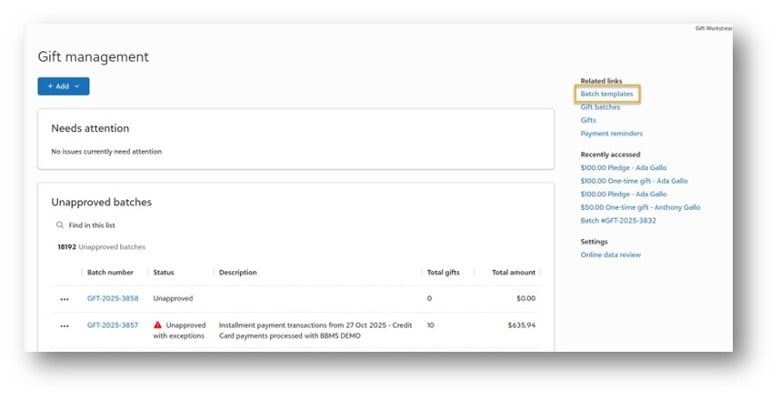Sort by Description column header
Screen dimensions: 780x400
click(x=238, y=272)
